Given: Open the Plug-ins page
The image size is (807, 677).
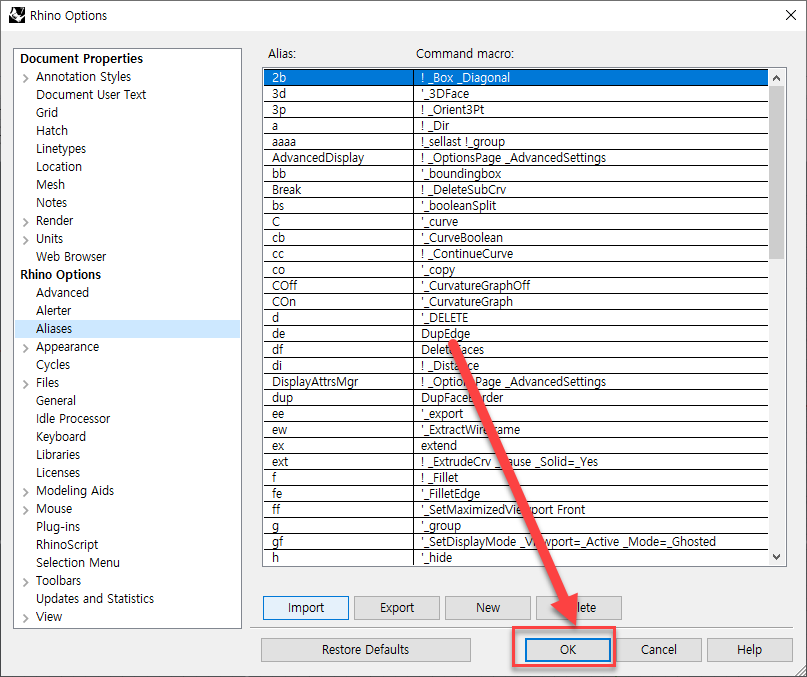Looking at the screenshot, I should point(58,527).
